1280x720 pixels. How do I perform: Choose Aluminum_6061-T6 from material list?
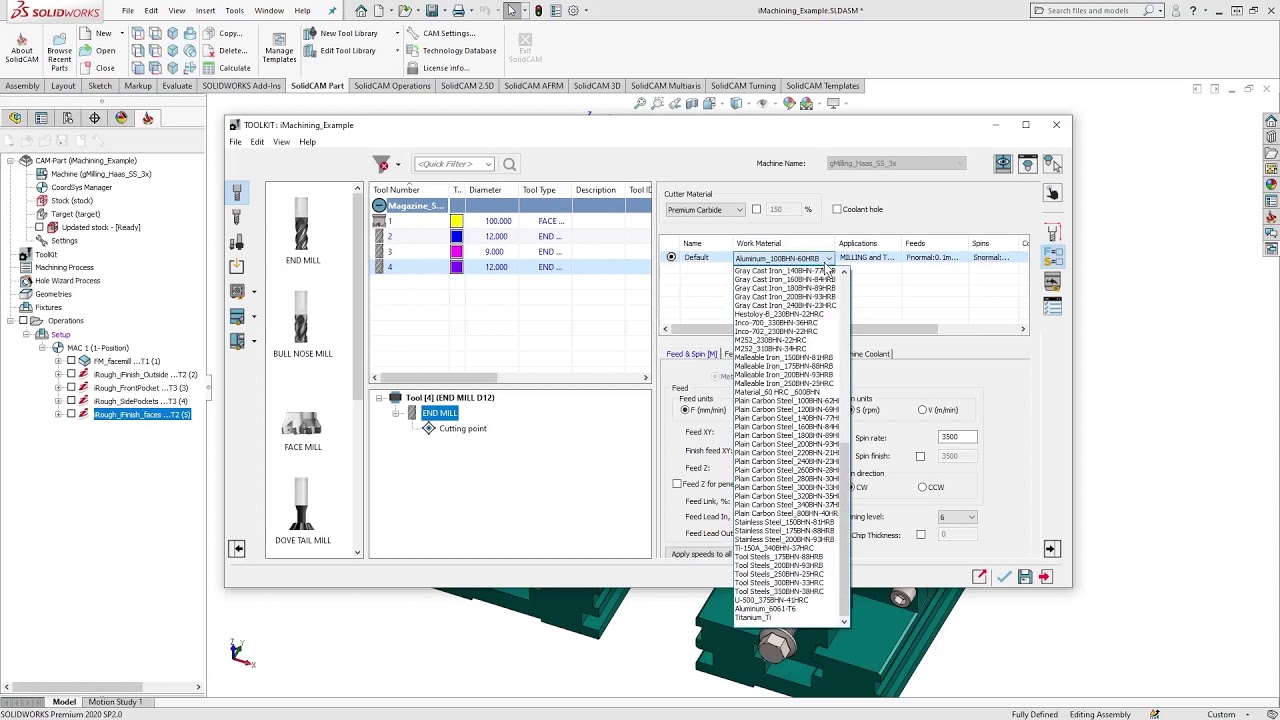coord(765,609)
